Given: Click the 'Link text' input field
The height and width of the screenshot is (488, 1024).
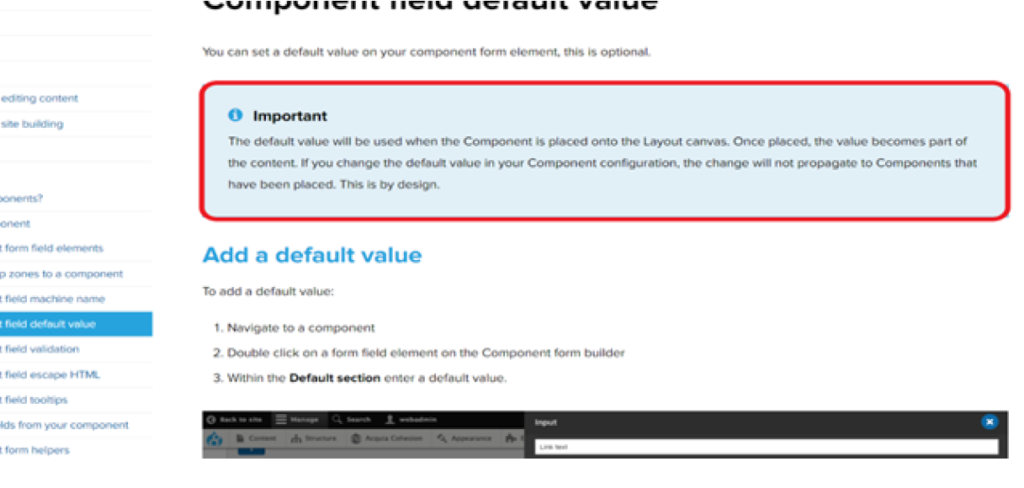Looking at the screenshot, I should 767,447.
